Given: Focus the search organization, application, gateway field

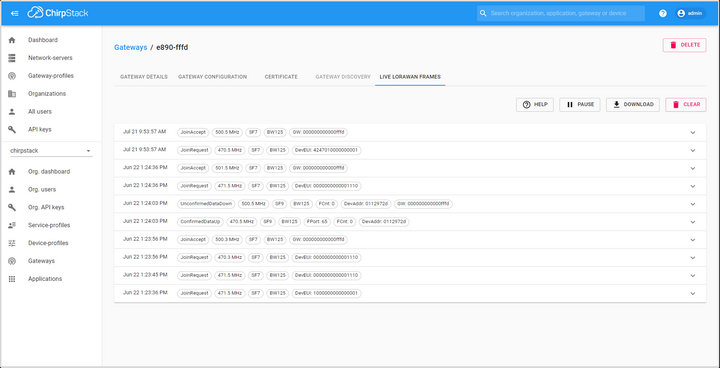Looking at the screenshot, I should click(561, 13).
